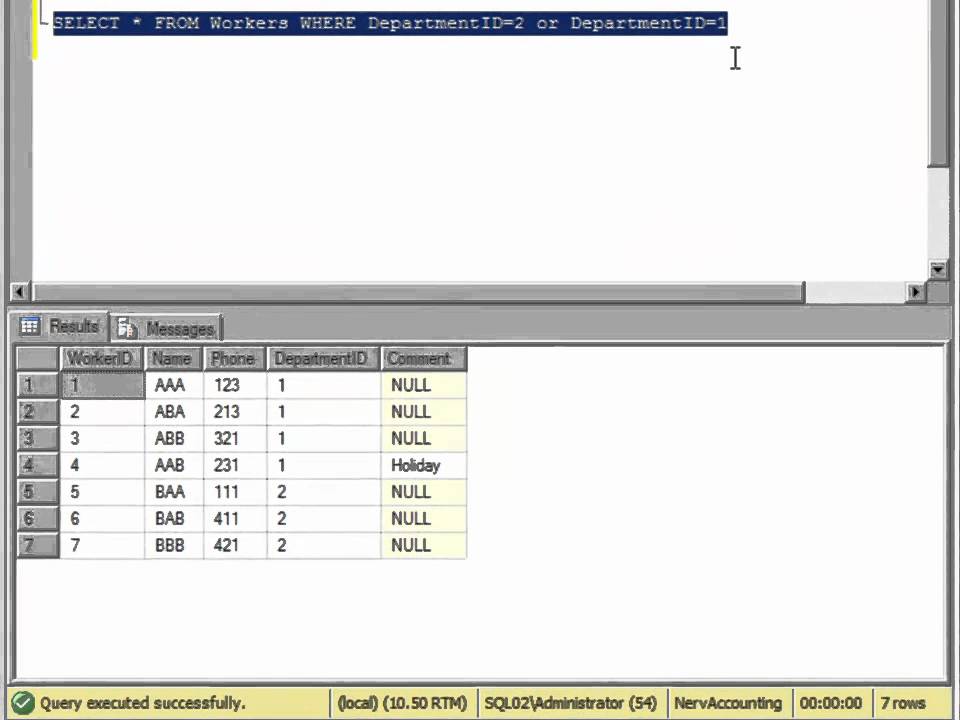Screen dimensions: 960x720
Task: Click the NervAccounting database status entry
Action: [x=728, y=703]
